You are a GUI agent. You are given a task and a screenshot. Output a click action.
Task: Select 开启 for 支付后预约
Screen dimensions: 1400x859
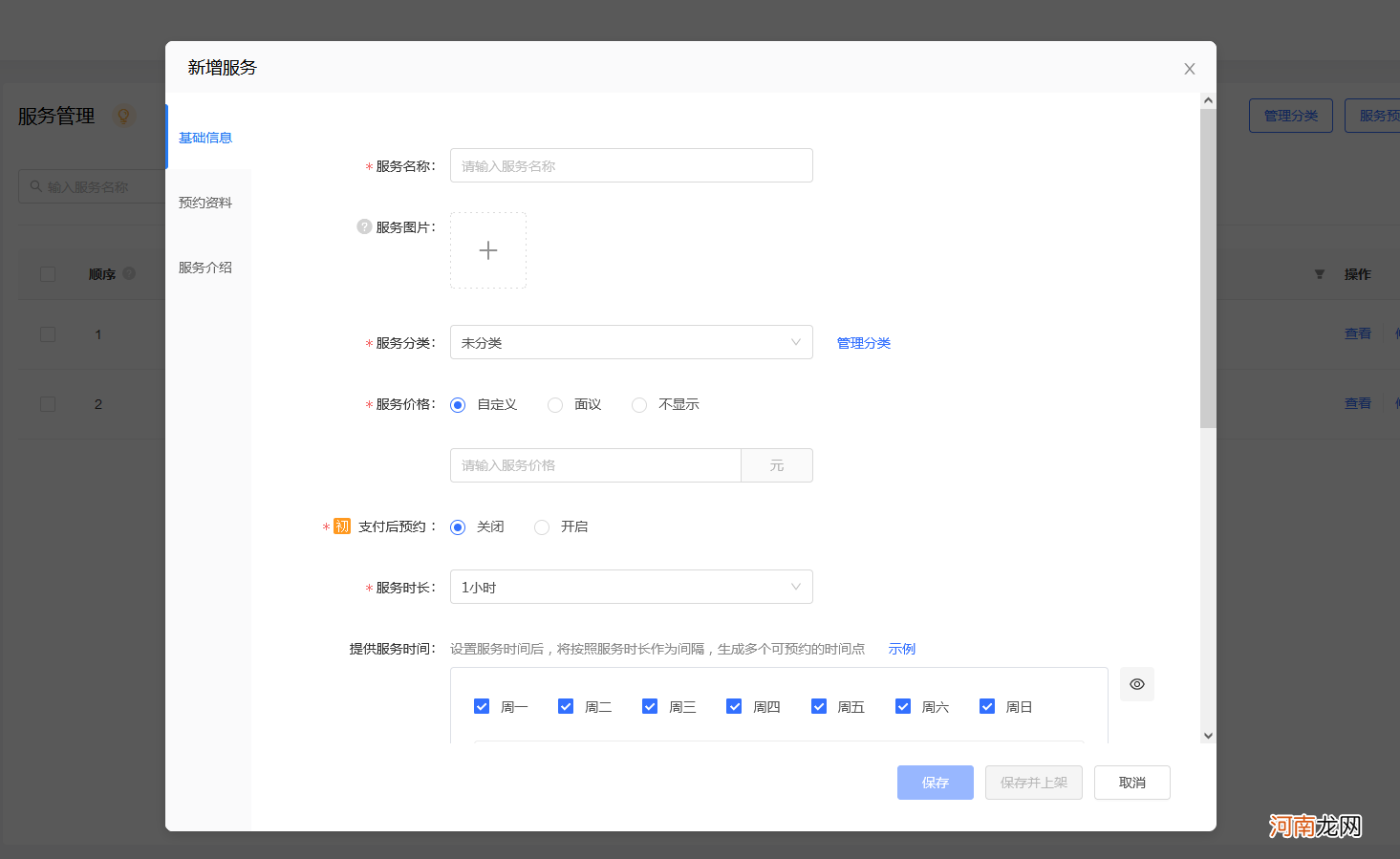542,527
